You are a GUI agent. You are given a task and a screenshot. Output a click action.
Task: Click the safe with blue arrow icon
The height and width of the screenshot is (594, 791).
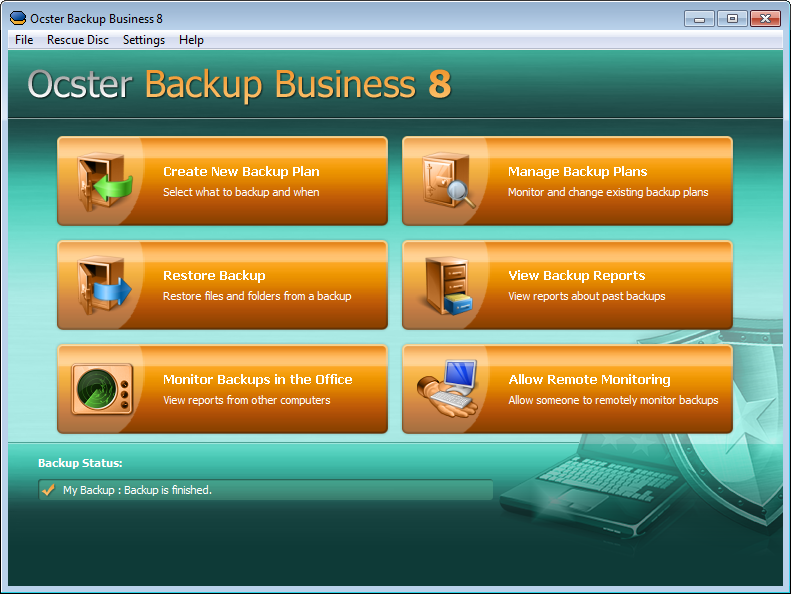pyautogui.click(x=104, y=286)
